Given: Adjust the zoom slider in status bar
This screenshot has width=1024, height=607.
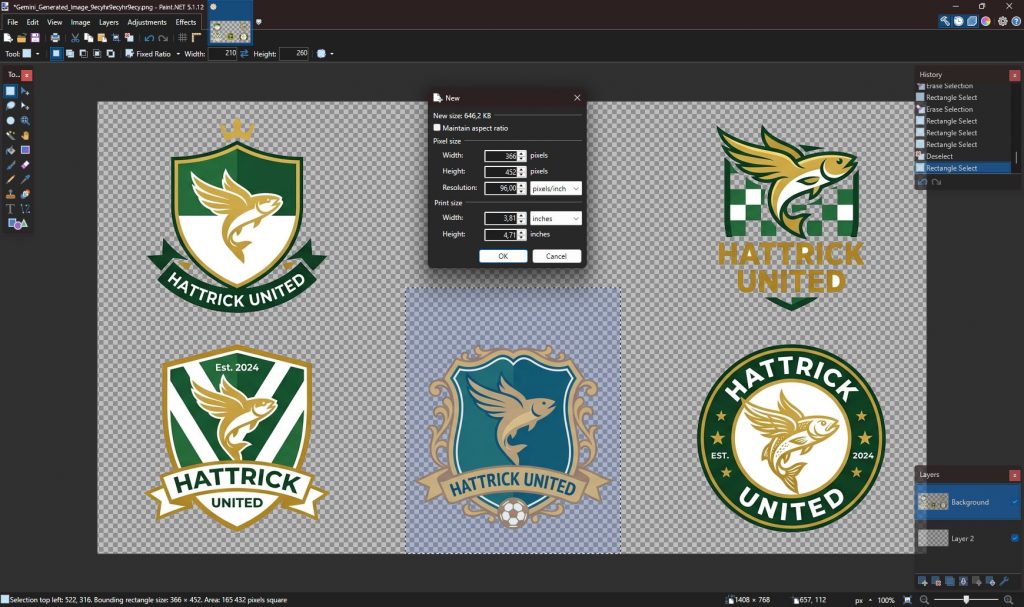Looking at the screenshot, I should point(965,599).
